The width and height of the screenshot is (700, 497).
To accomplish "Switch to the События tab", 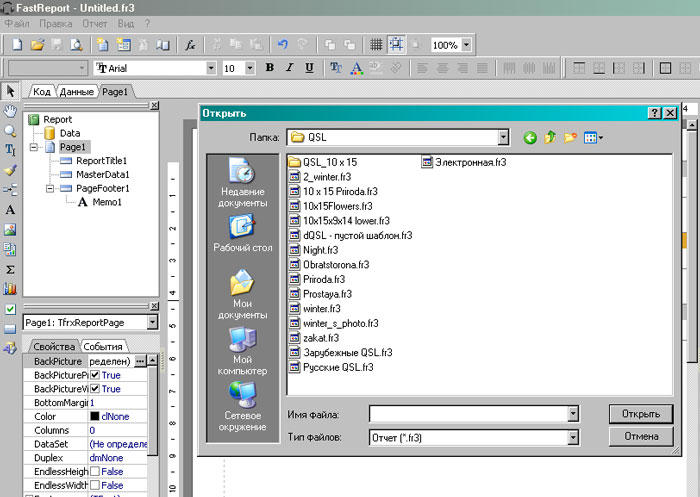I will (x=103, y=347).
